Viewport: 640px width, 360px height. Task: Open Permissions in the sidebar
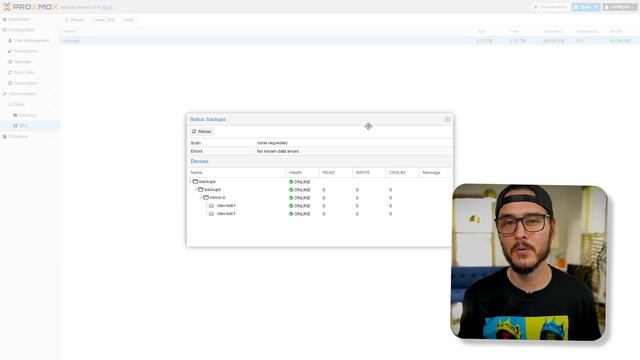click(x=29, y=51)
